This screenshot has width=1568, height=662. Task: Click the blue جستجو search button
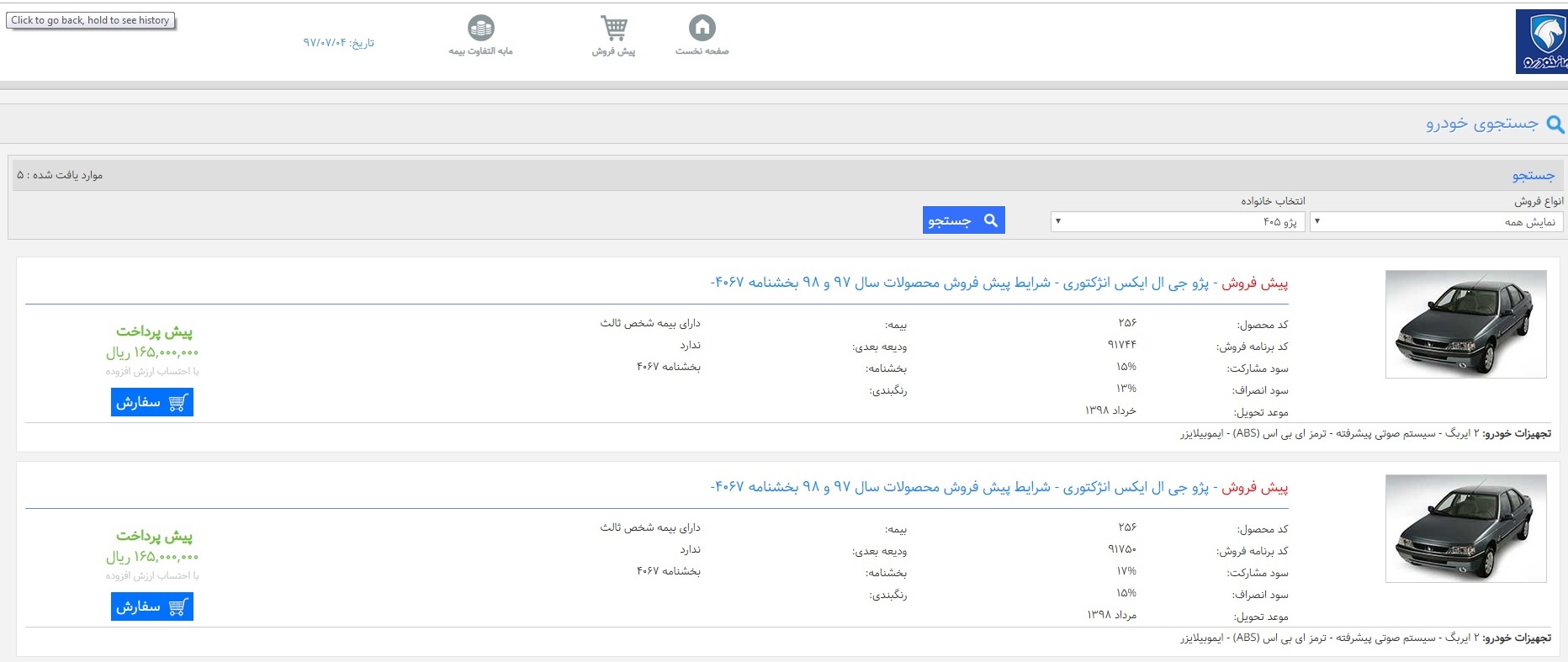point(963,220)
